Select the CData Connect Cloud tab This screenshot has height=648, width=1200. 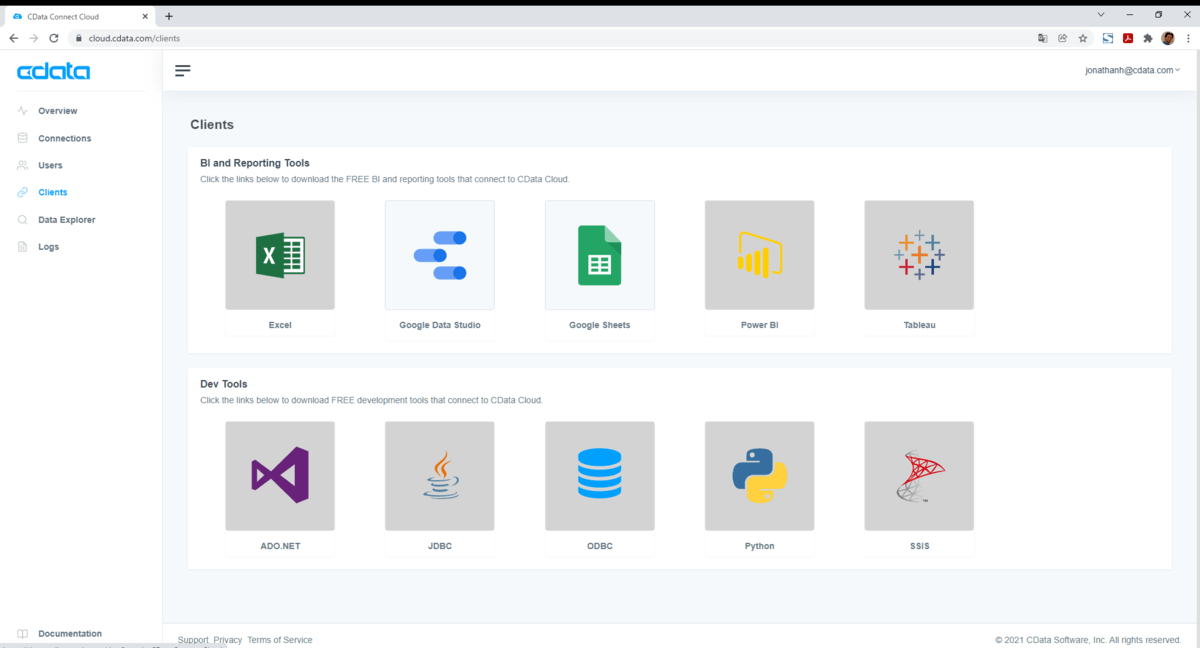[x=80, y=16]
